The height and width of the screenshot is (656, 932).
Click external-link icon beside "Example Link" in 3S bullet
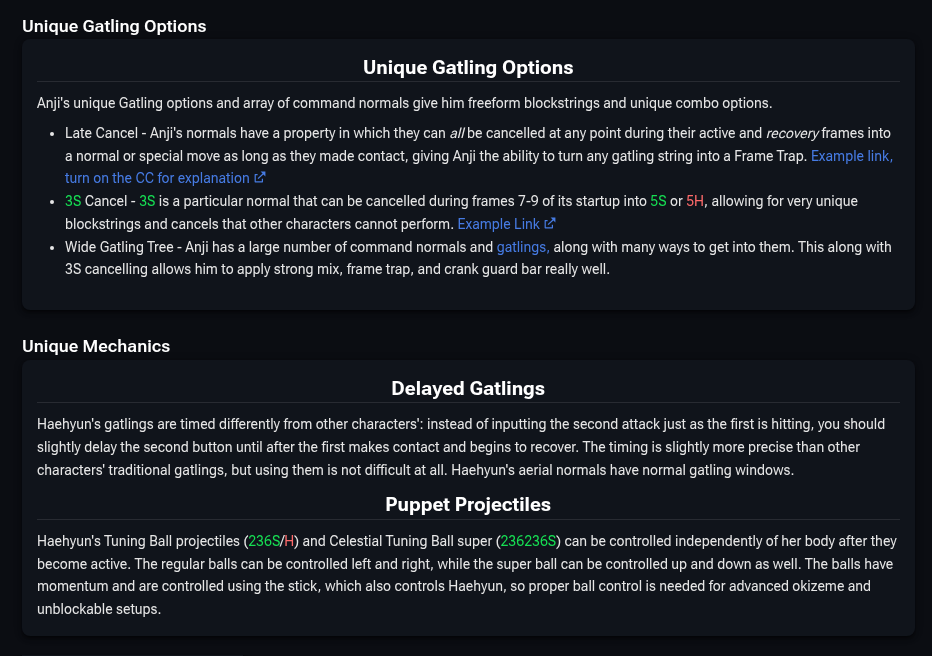tap(550, 224)
